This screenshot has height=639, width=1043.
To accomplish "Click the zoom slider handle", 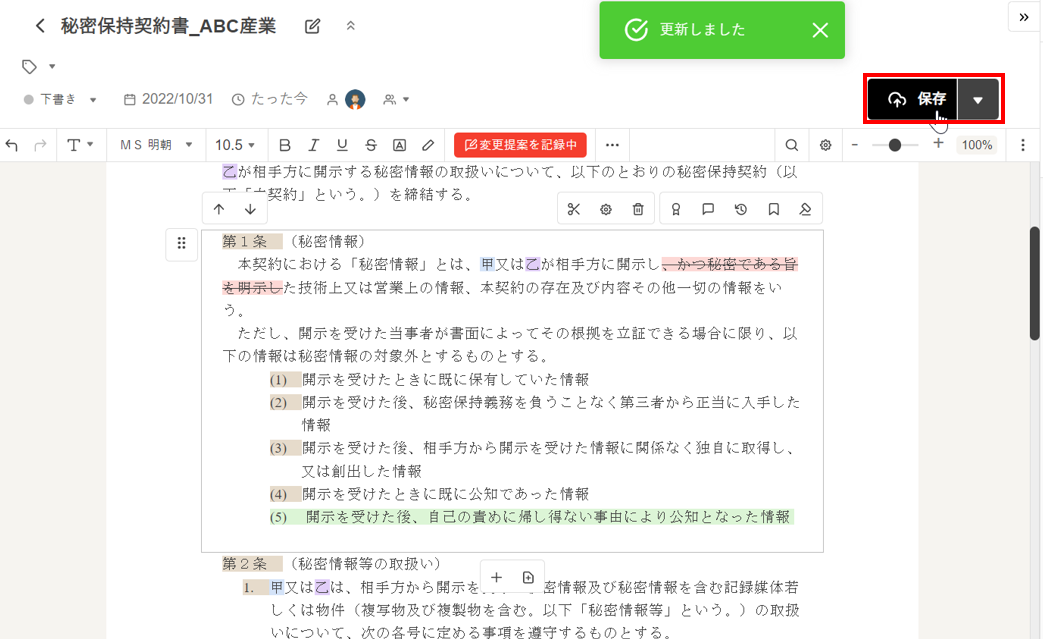I will [x=895, y=145].
